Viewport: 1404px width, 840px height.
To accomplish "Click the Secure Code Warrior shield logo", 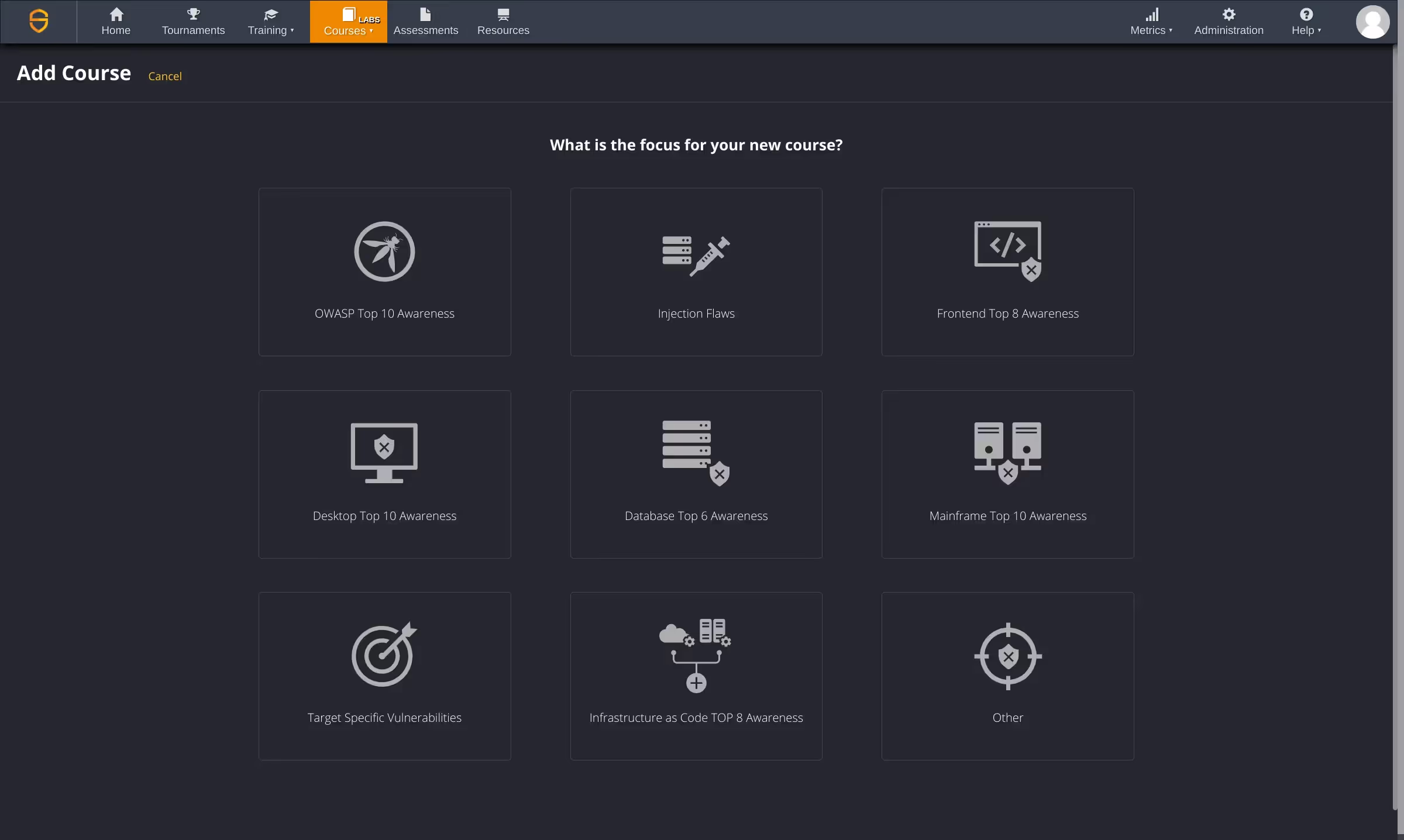I will click(x=39, y=21).
